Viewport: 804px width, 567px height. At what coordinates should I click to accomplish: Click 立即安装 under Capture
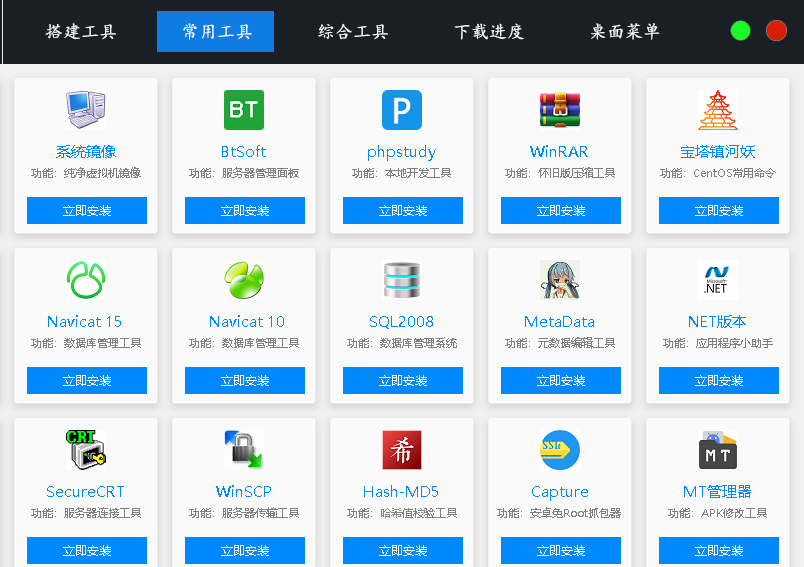click(x=561, y=551)
